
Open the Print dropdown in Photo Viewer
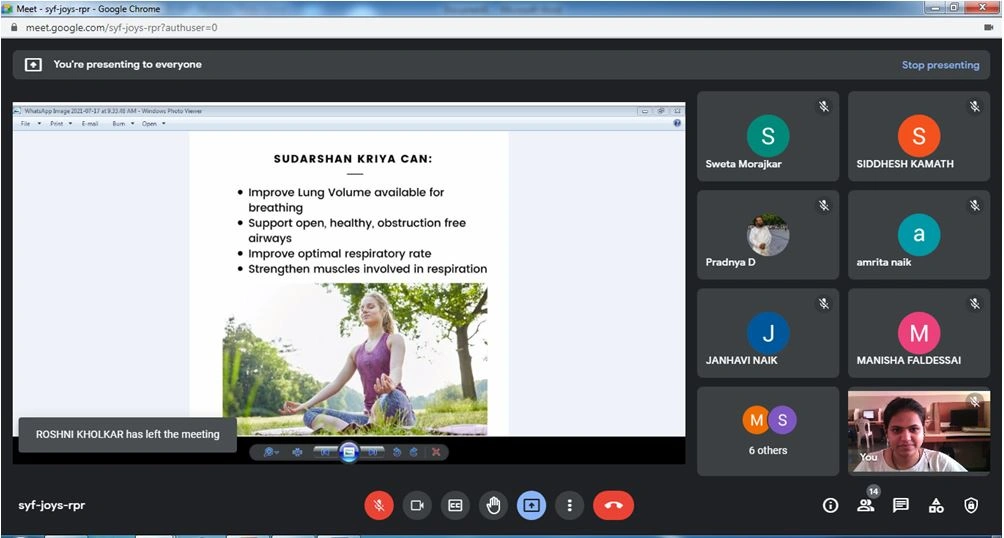(60, 124)
